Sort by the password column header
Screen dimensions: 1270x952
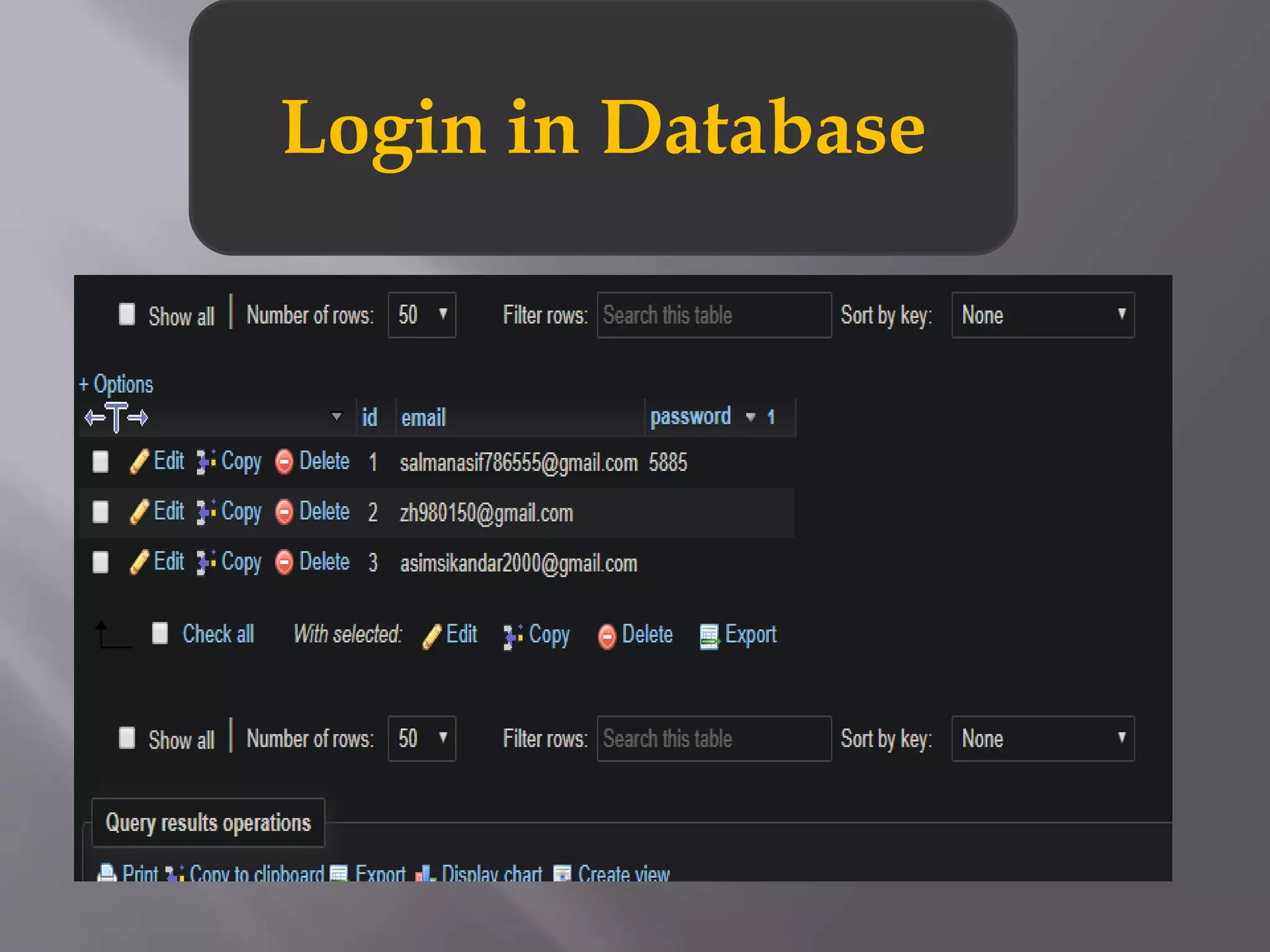point(690,416)
